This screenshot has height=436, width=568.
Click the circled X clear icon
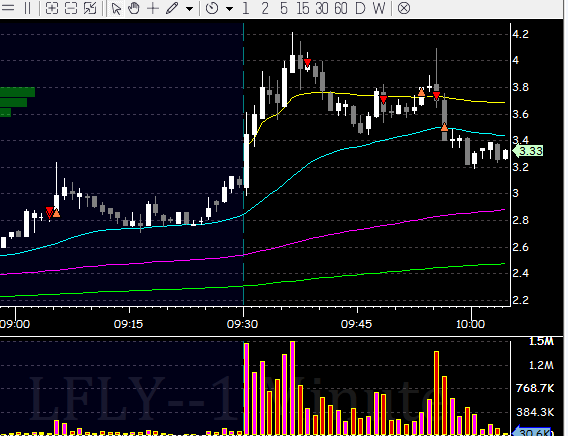pos(404,8)
